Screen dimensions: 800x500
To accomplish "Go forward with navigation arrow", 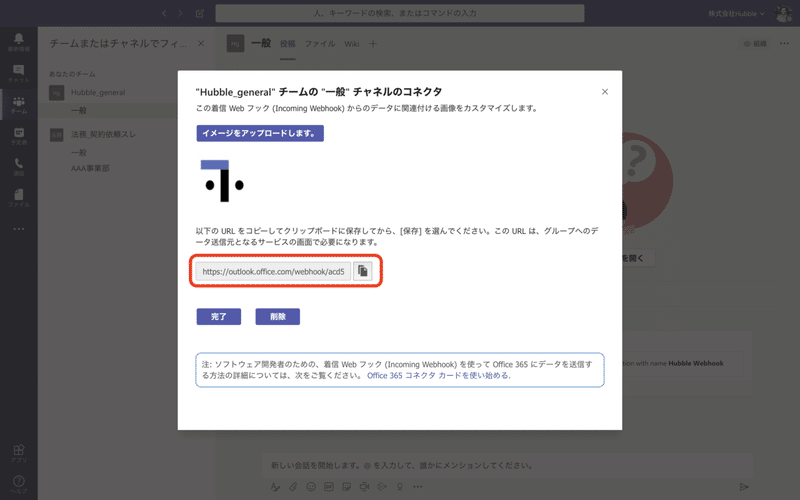I will coord(180,14).
